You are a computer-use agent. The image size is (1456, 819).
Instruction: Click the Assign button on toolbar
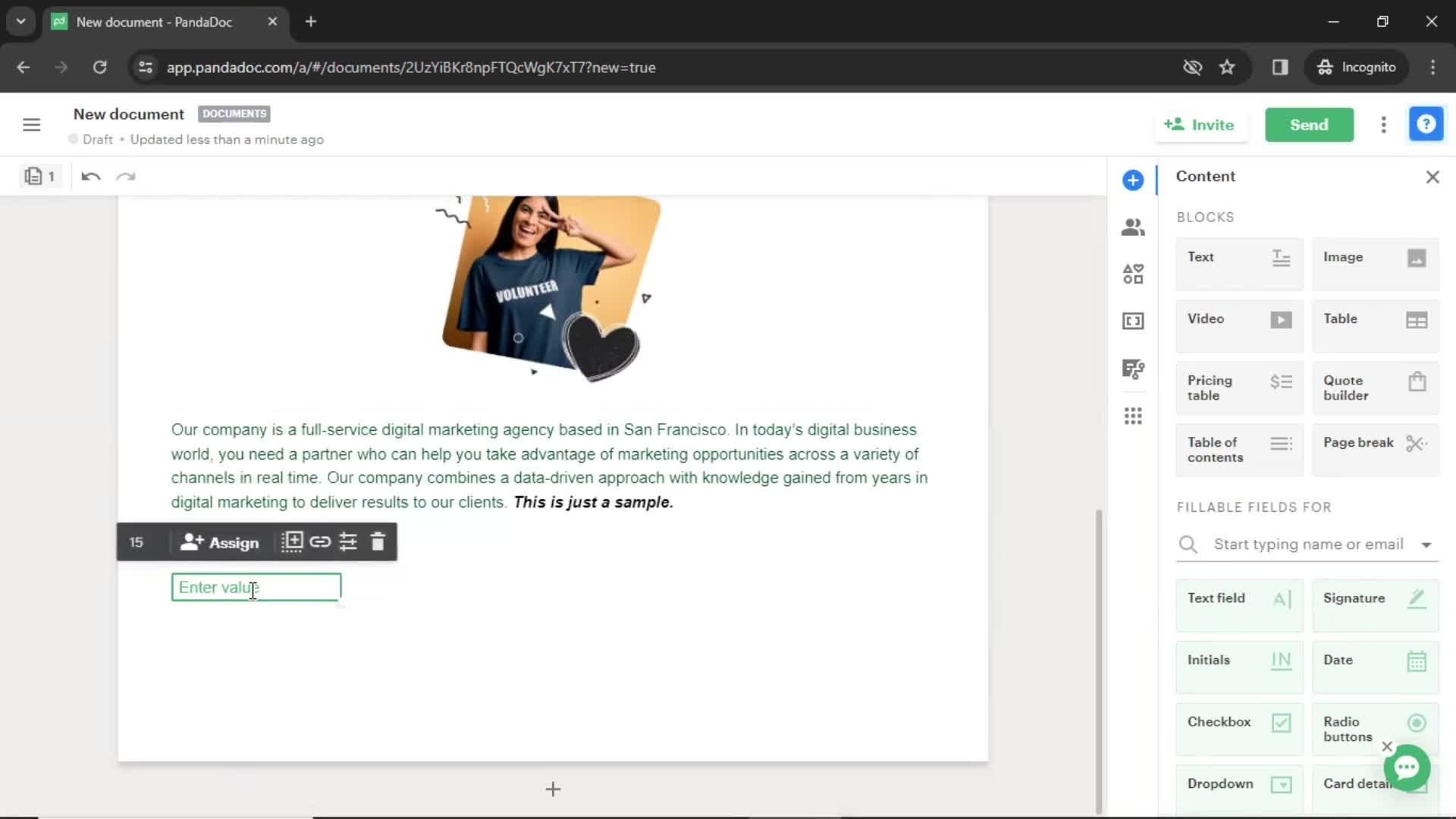(x=220, y=542)
